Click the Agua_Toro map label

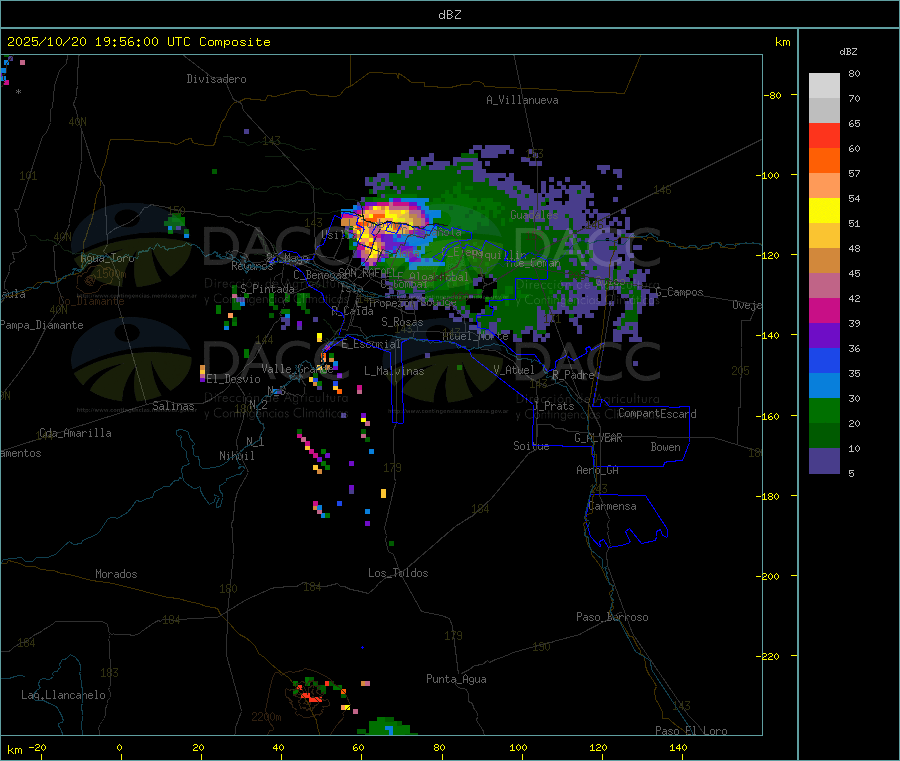pyautogui.click(x=107, y=258)
